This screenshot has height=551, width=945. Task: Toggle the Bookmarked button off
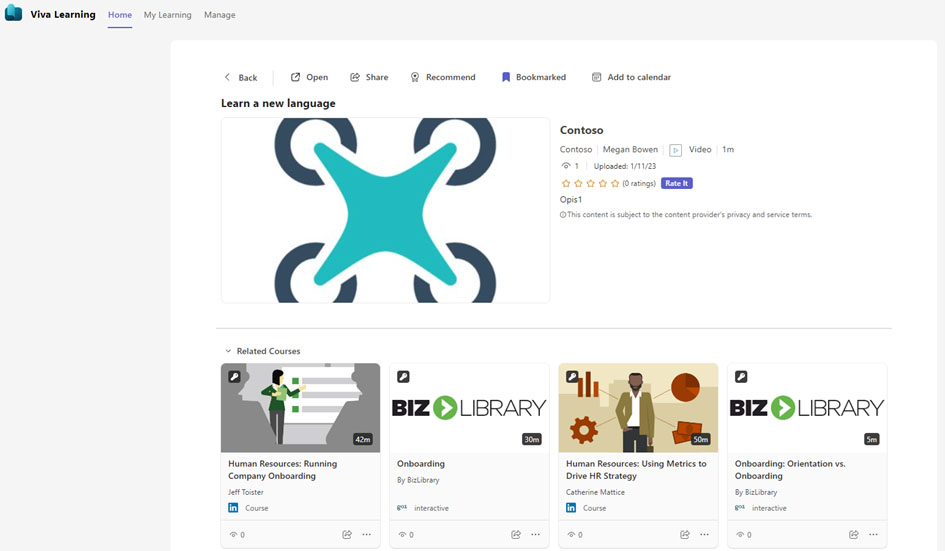[x=534, y=77]
